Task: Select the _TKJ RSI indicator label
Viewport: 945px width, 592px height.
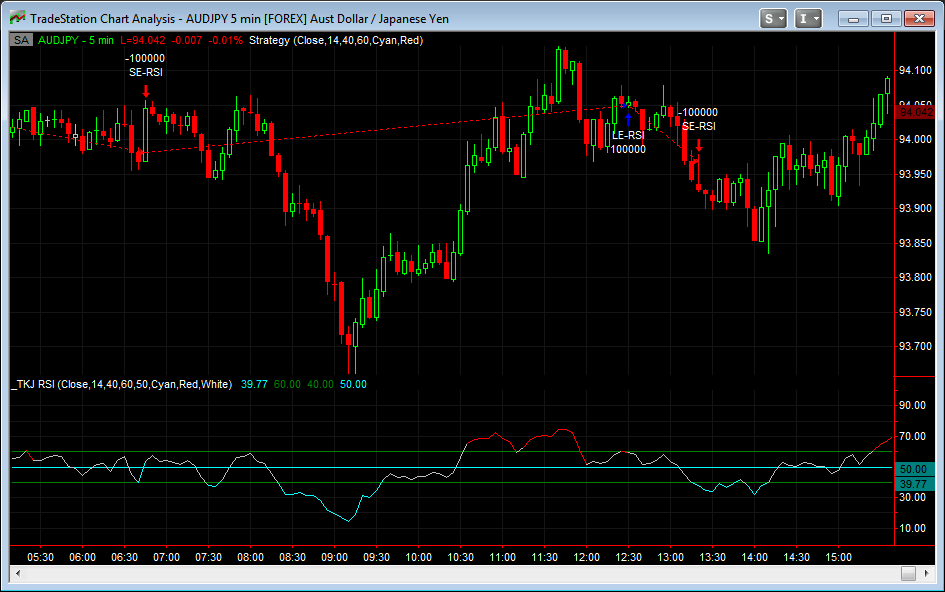Action: tap(122, 384)
